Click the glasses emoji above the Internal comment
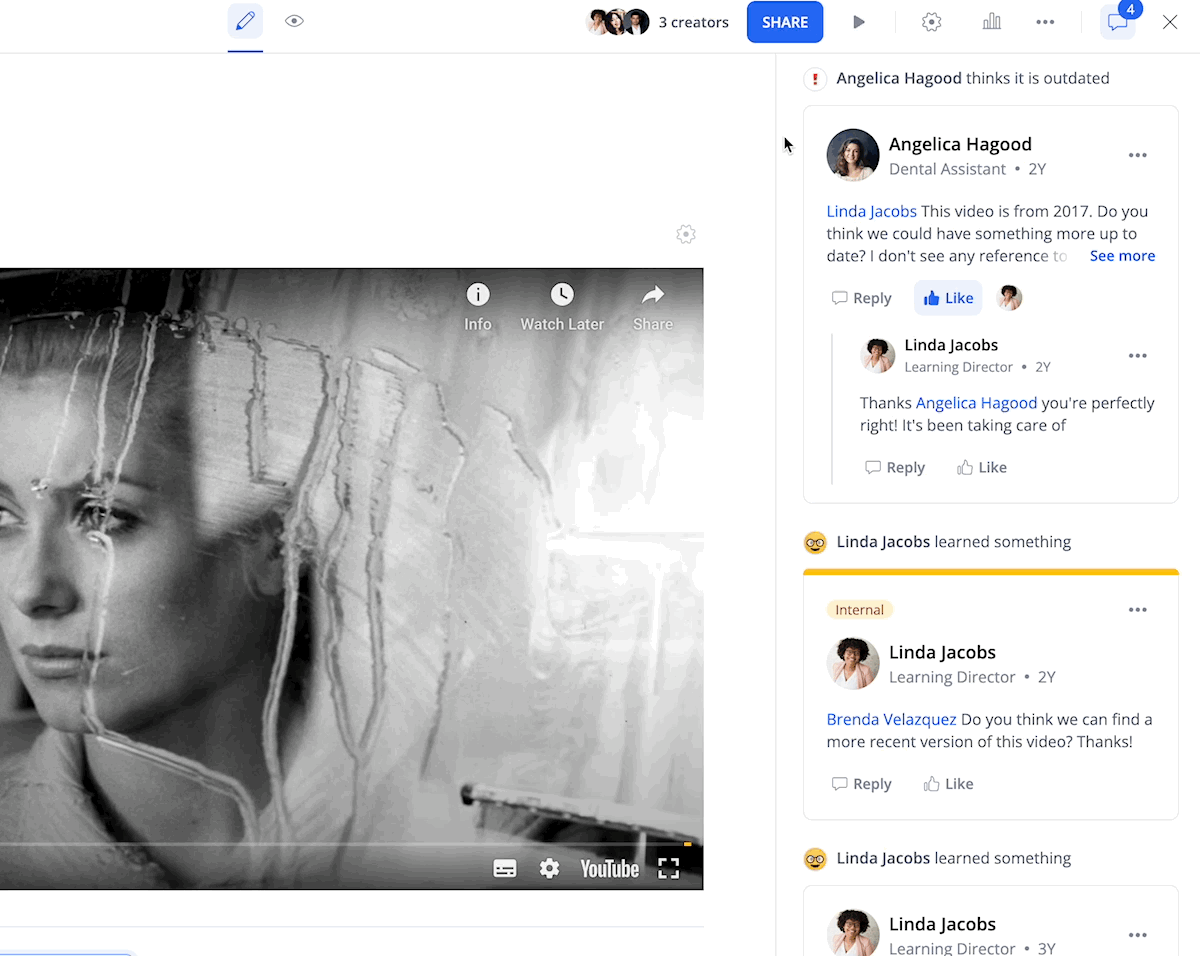Screen dimensions: 1200x956 point(816,542)
